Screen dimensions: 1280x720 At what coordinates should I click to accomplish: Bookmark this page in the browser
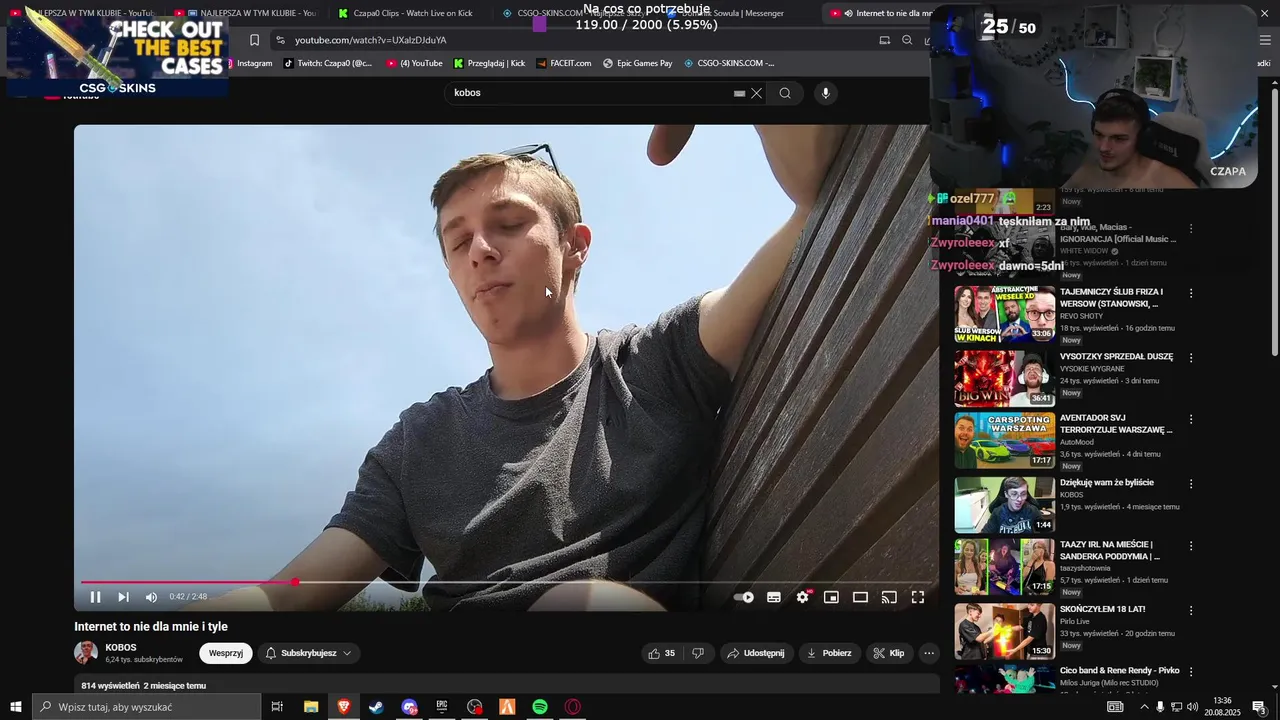click(254, 40)
